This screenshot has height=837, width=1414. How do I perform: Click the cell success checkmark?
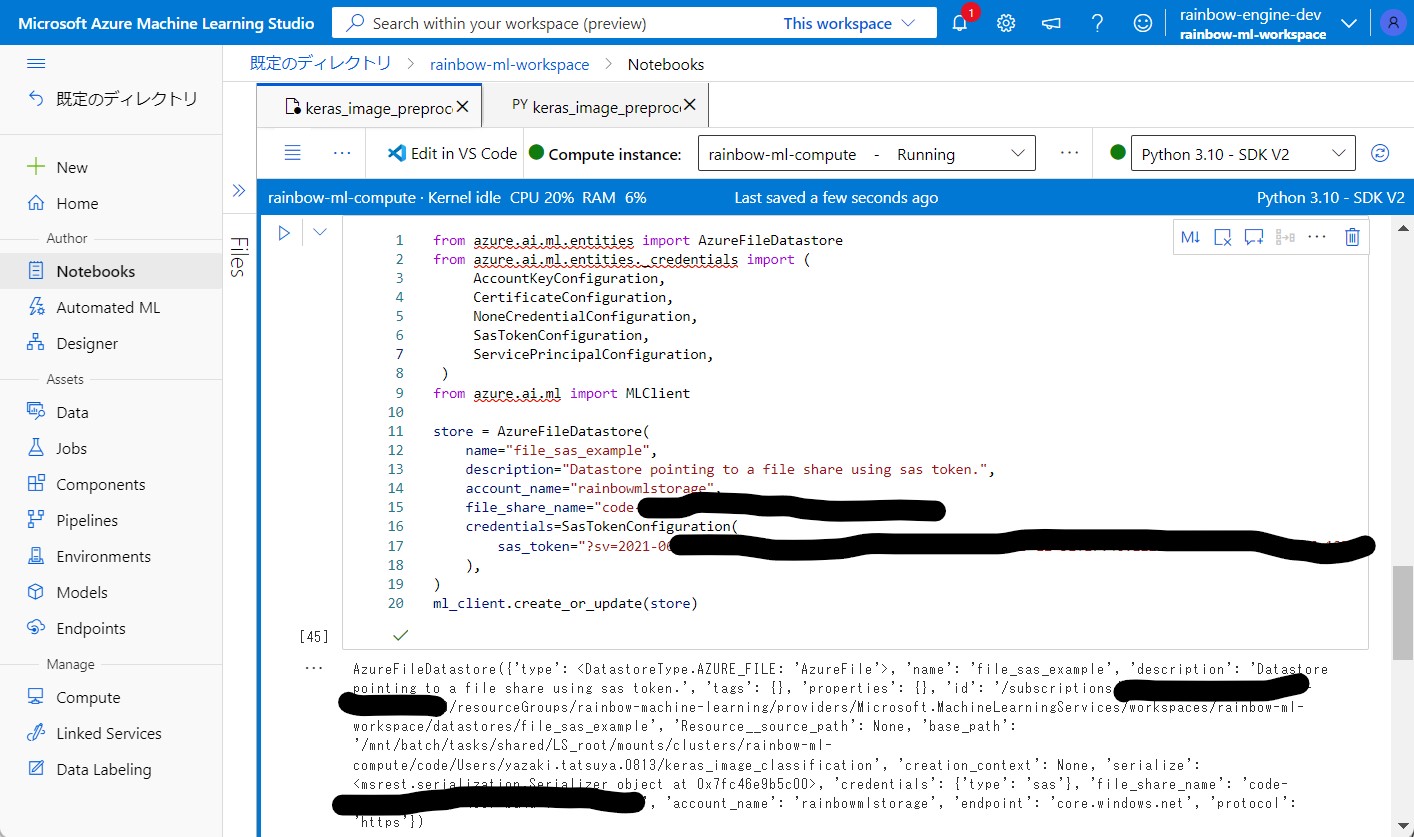pos(401,634)
